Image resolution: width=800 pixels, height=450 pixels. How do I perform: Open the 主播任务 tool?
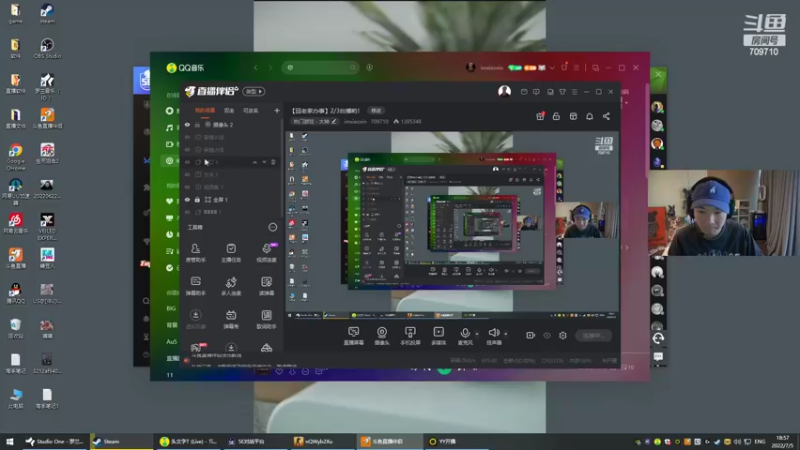(231, 253)
